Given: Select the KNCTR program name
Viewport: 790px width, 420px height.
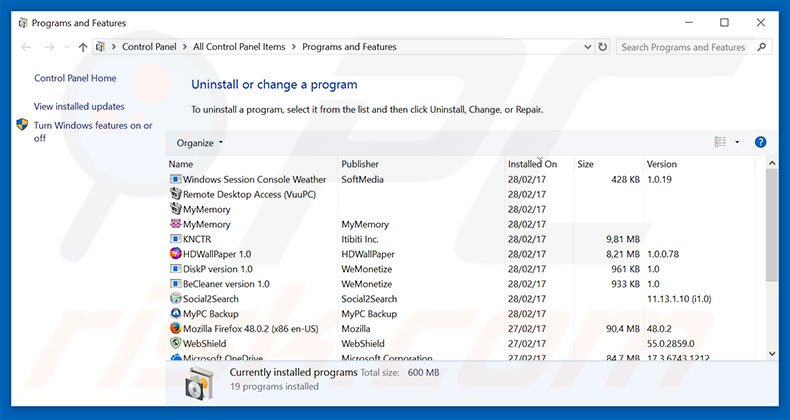Looking at the screenshot, I should click(x=197, y=239).
